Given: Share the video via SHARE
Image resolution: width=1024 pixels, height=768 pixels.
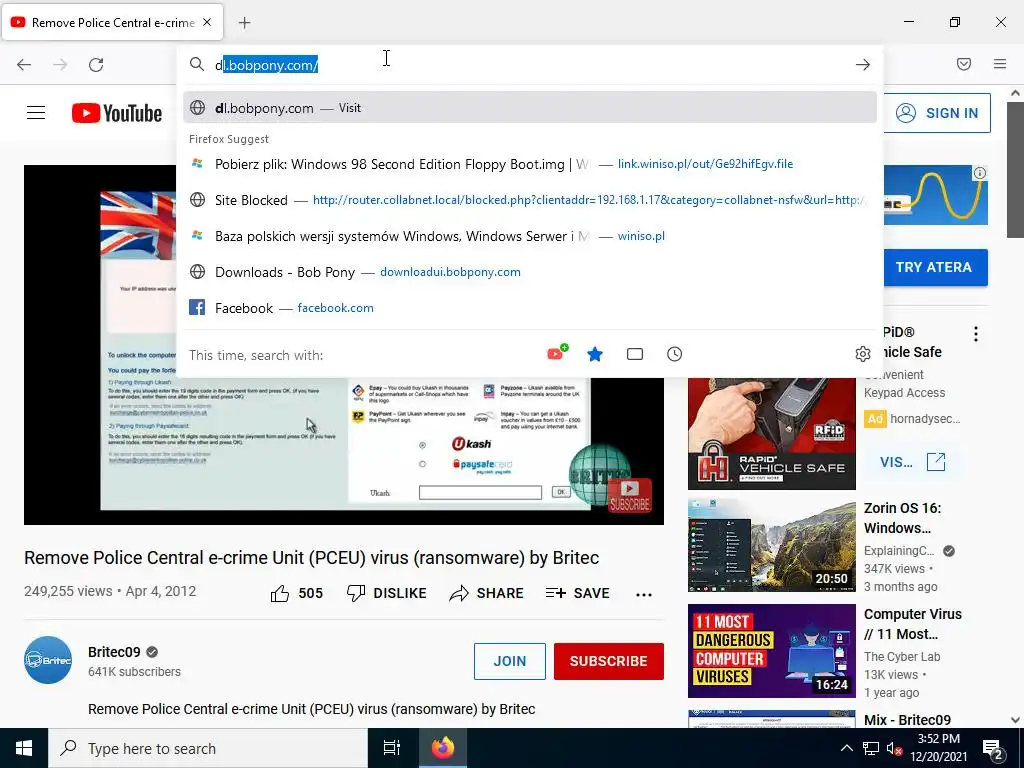Looking at the screenshot, I should (487, 593).
